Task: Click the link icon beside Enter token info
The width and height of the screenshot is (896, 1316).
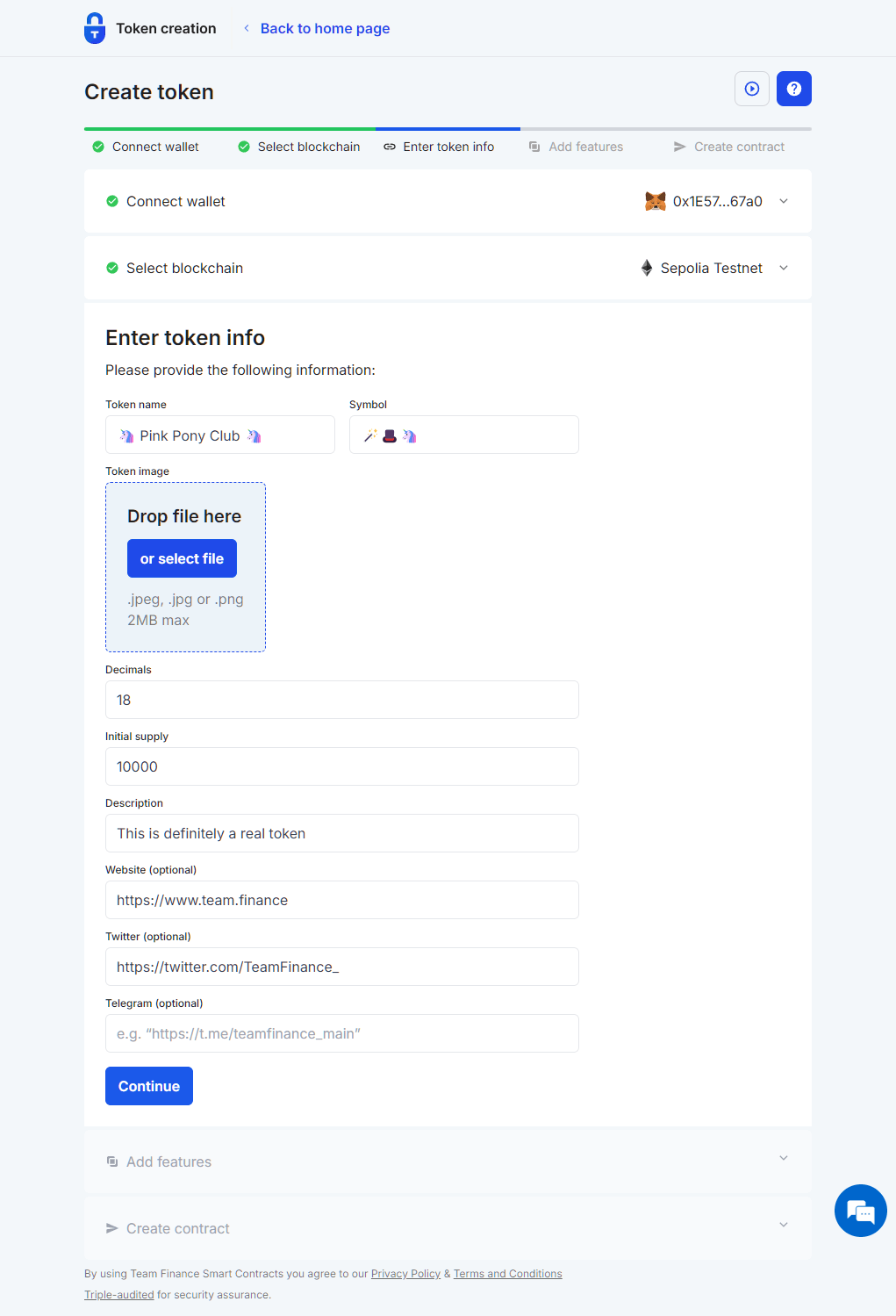Action: click(x=389, y=147)
